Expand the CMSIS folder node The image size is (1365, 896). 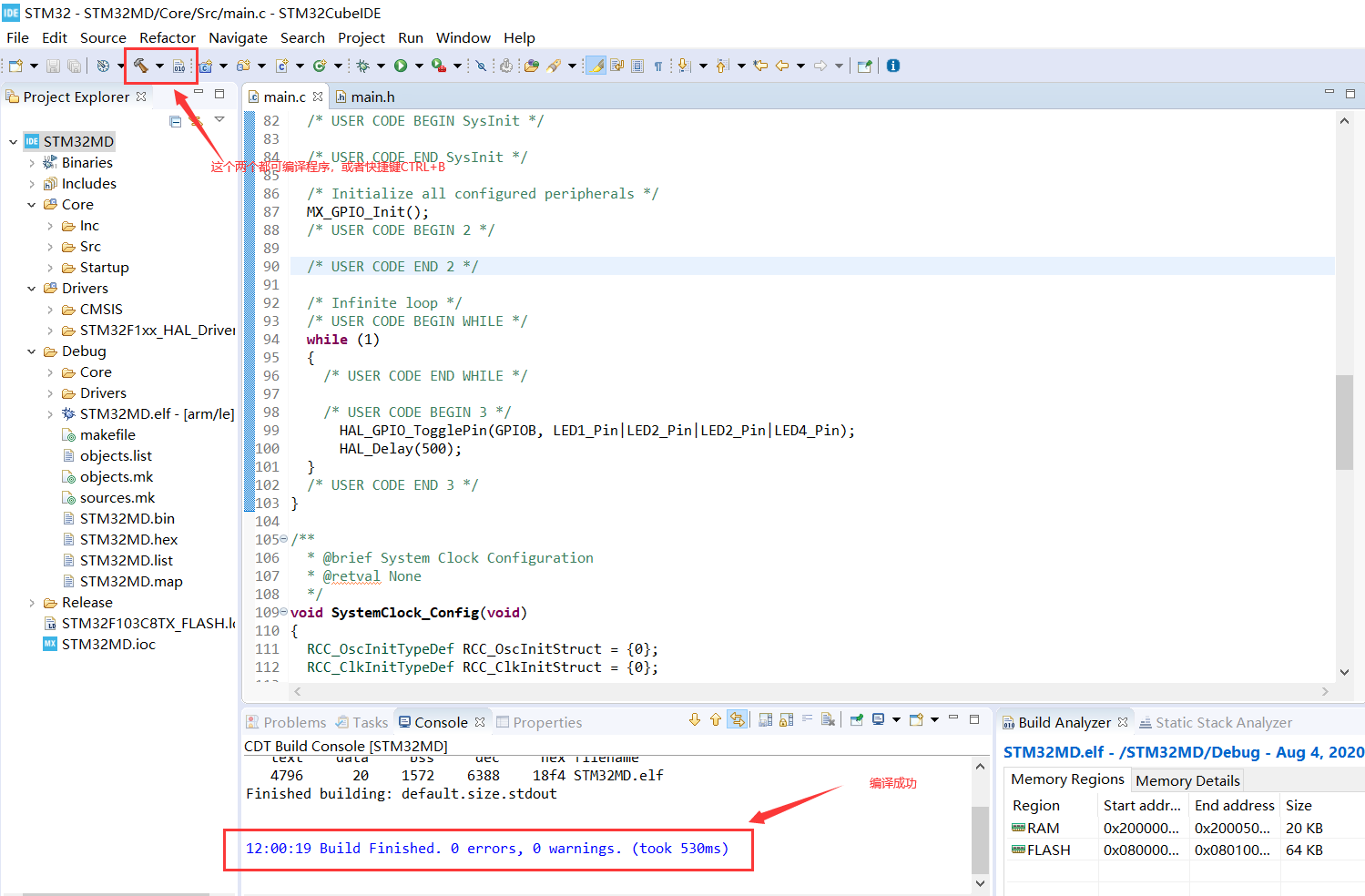50,310
